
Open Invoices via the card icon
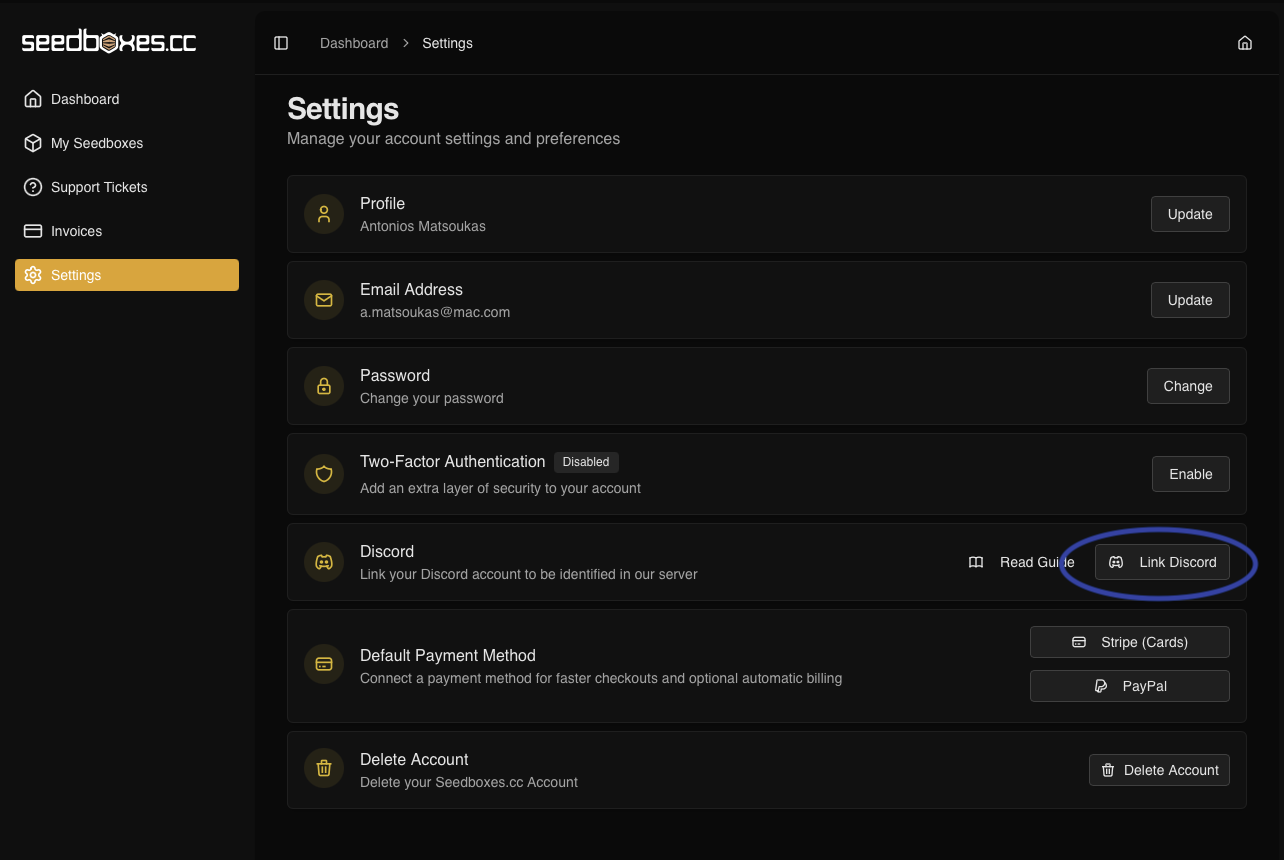click(33, 231)
